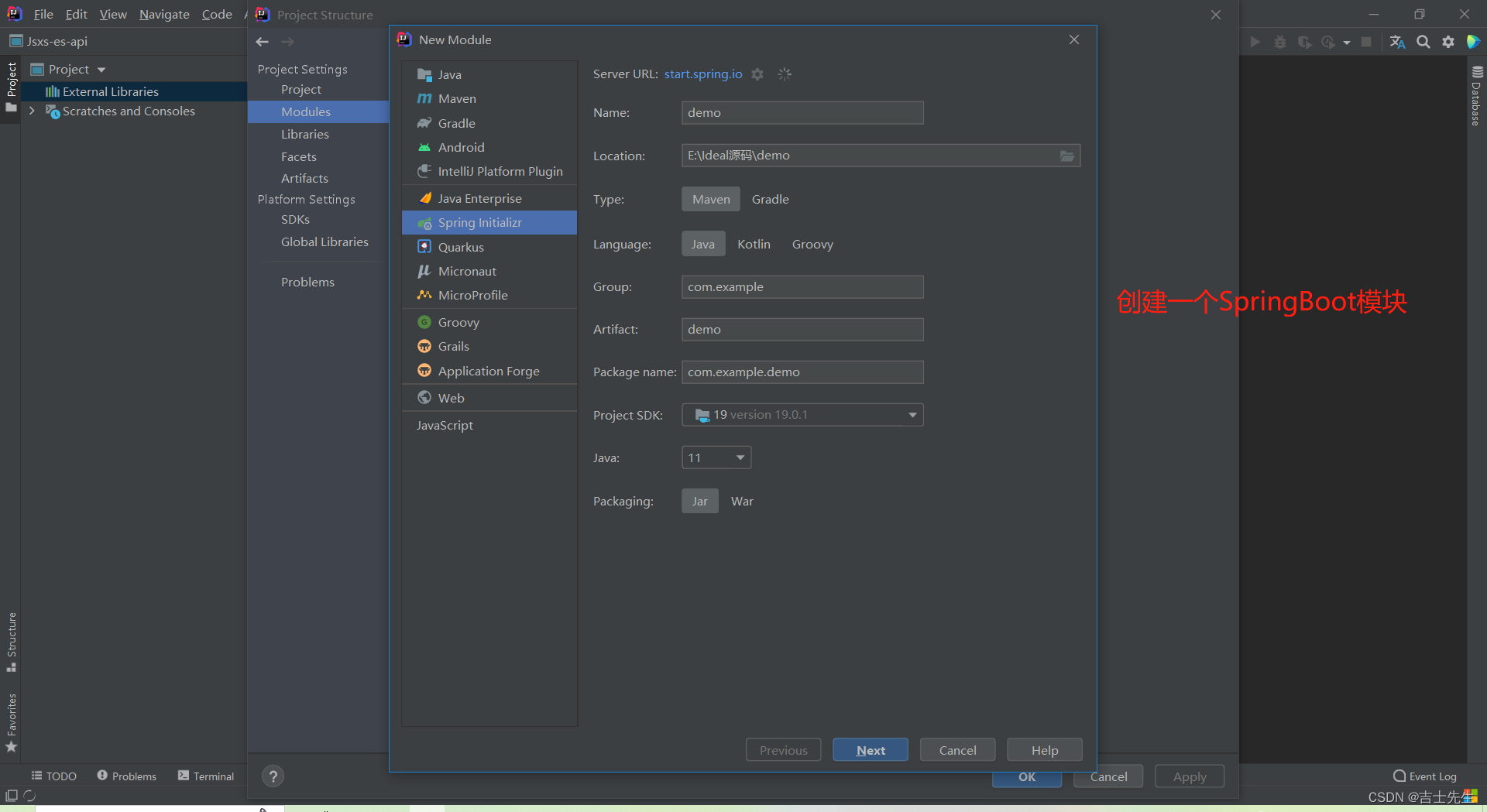Open the Database side panel
Viewport: 1487px width, 812px height.
tap(1476, 96)
